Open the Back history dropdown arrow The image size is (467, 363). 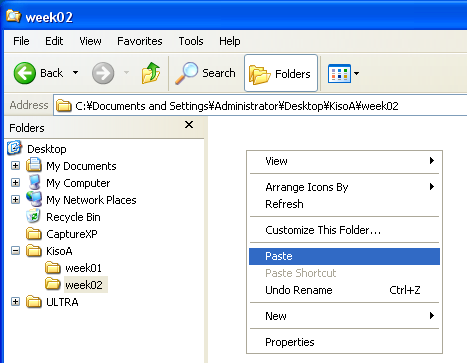[x=76, y=73]
